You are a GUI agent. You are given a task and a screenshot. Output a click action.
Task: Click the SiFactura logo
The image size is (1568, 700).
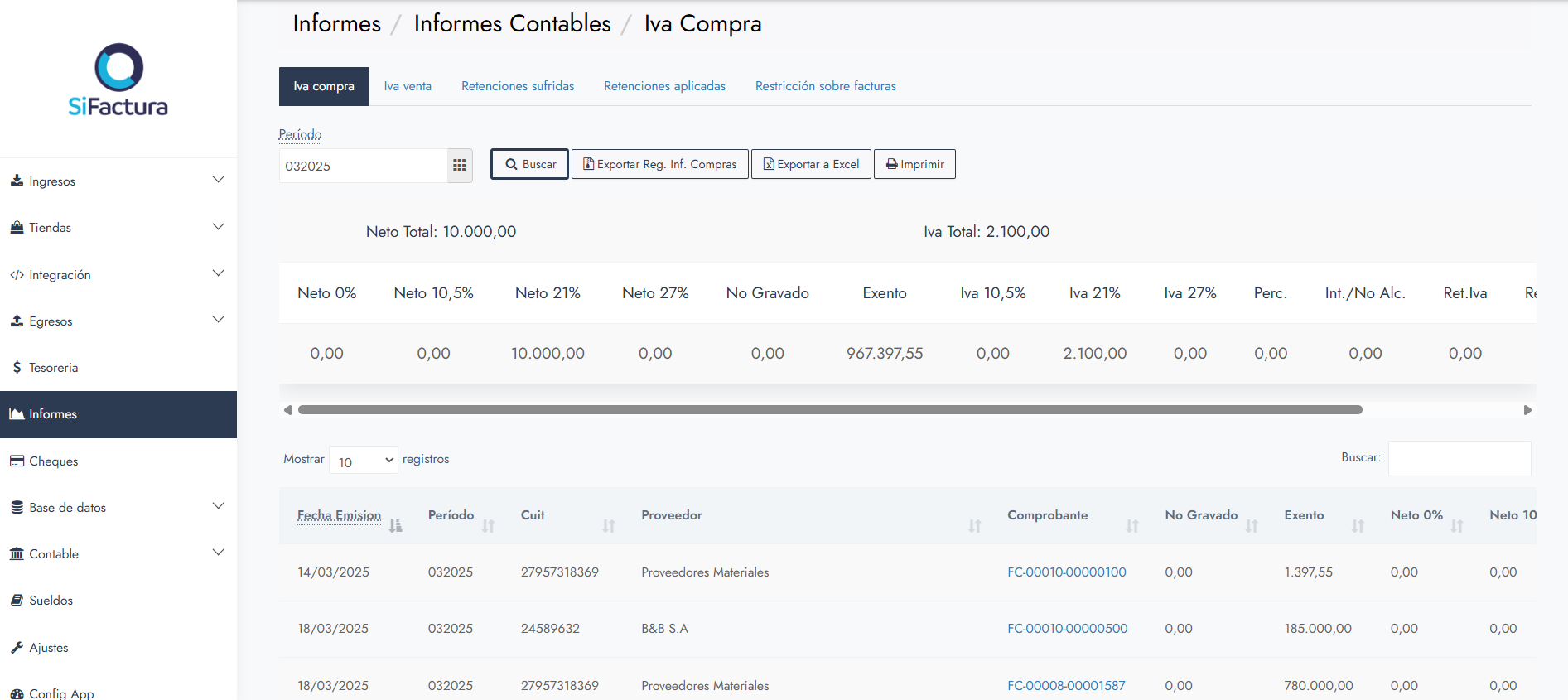point(118,80)
